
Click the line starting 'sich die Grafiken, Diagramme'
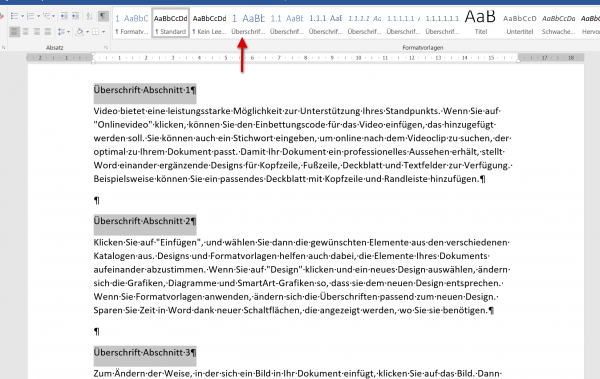click(x=298, y=283)
